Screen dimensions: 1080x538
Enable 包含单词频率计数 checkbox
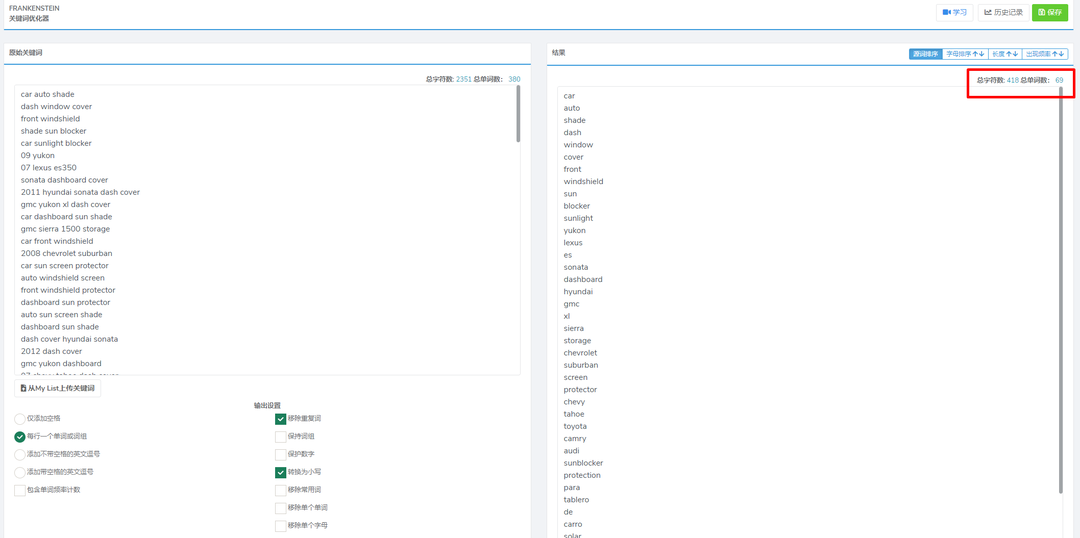pos(20,490)
